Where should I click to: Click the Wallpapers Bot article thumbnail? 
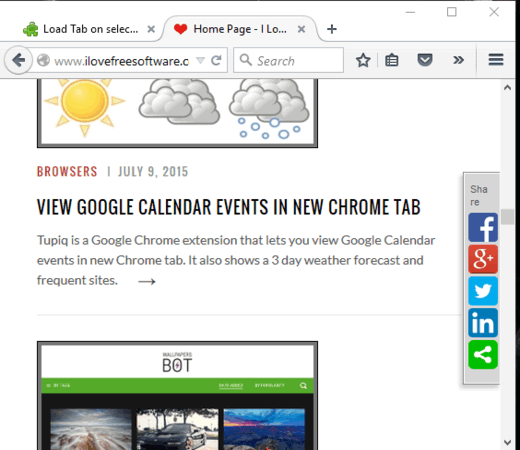pos(177,395)
